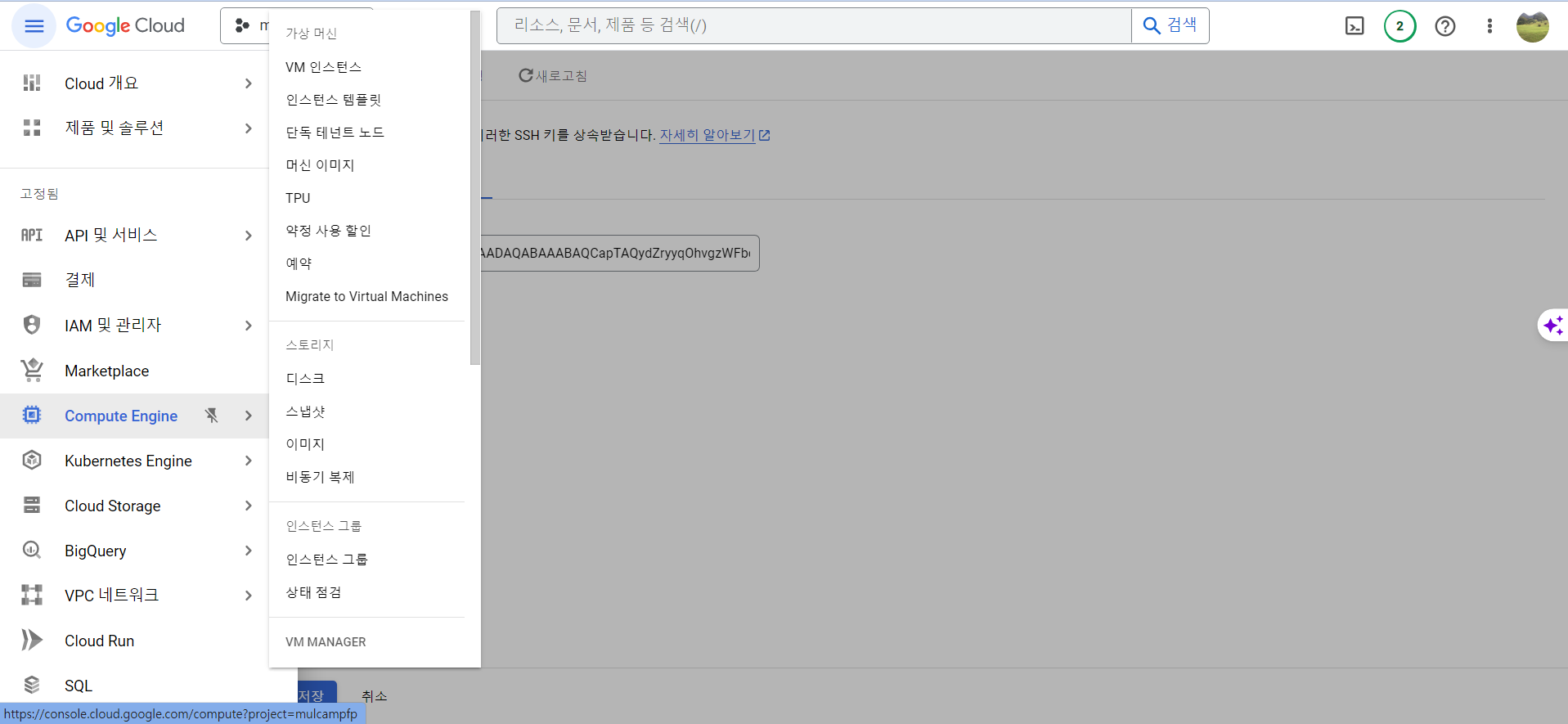The height and width of the screenshot is (724, 1568).
Task: Click the Gemini sparkle assistant icon
Action: [1552, 326]
